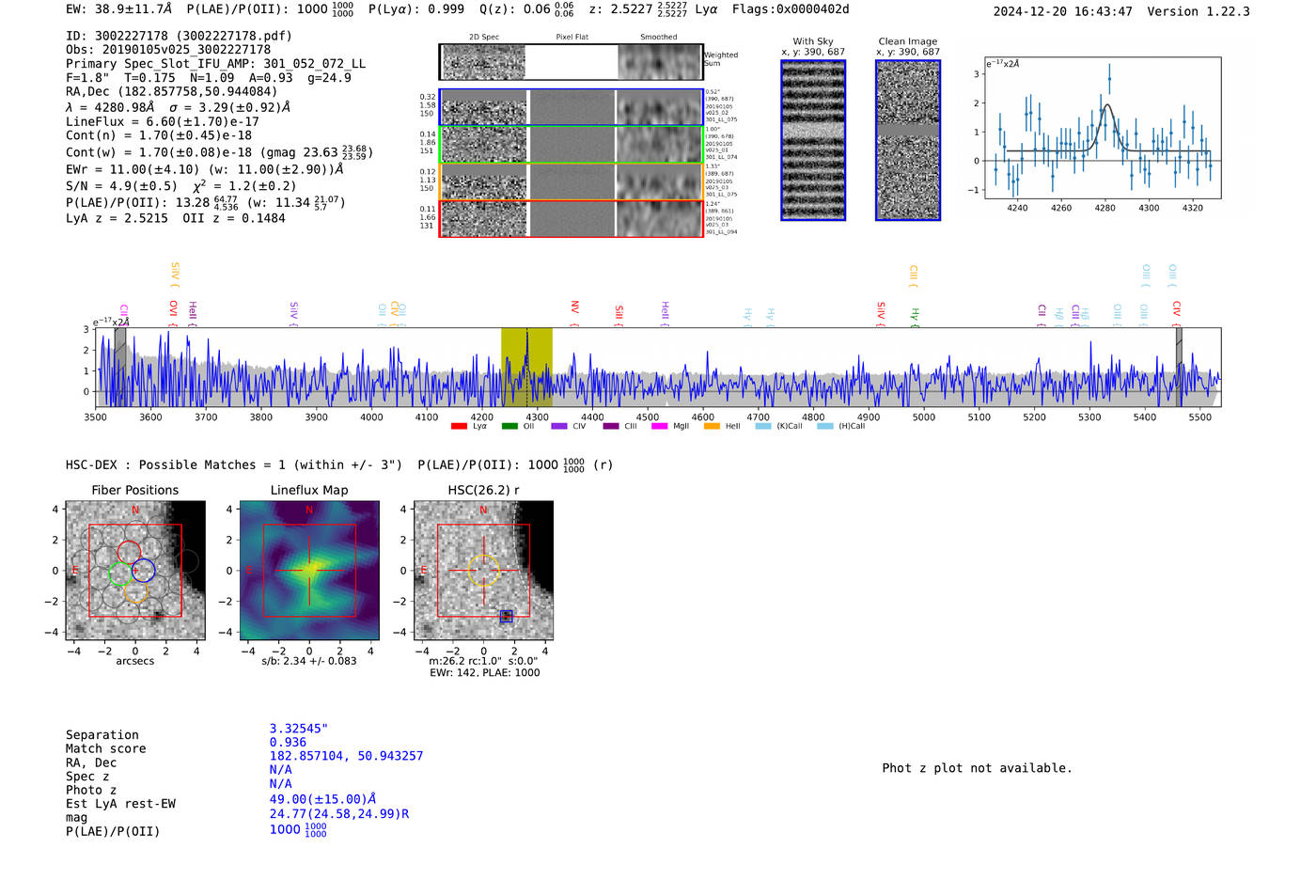Click the Est LyA rest-EW value 49.00(±15.00)Å
This screenshot has height=896, width=1316.
click(323, 799)
